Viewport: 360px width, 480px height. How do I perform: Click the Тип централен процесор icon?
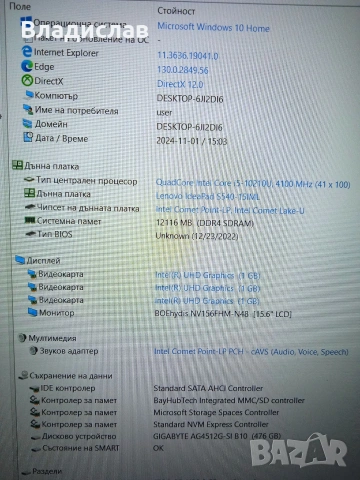tap(29, 180)
